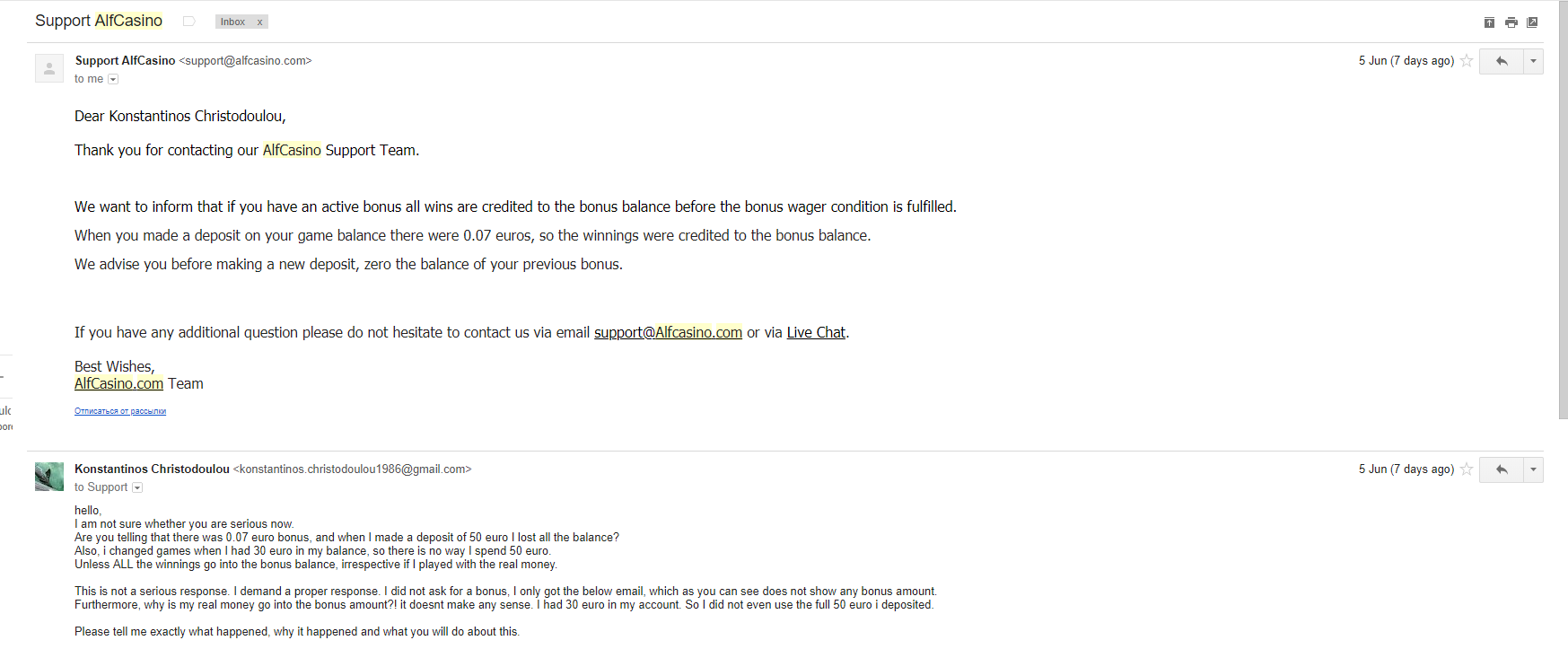Open the support@Alfcasino.com email link
The height and width of the screenshot is (649, 1568).
668,332
